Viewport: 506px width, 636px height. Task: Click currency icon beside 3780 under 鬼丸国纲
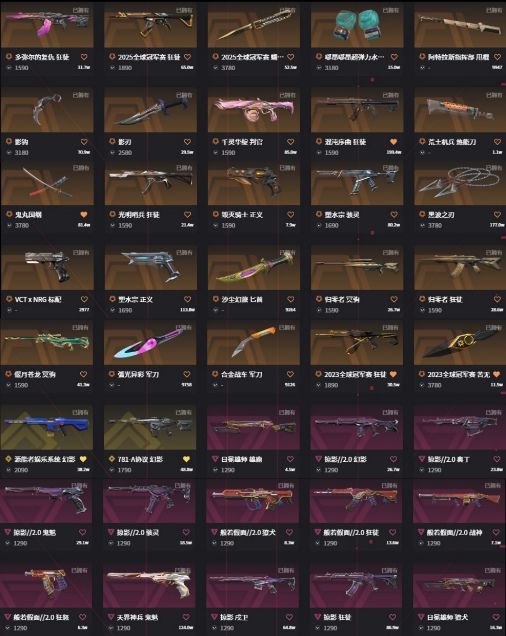click(9, 225)
